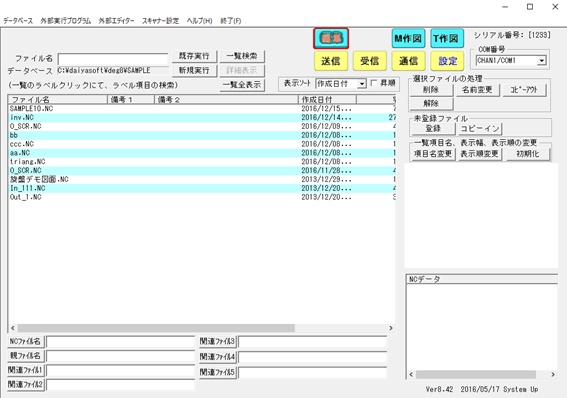Click the M作図 button
This screenshot has width=567, height=398.
point(408,38)
